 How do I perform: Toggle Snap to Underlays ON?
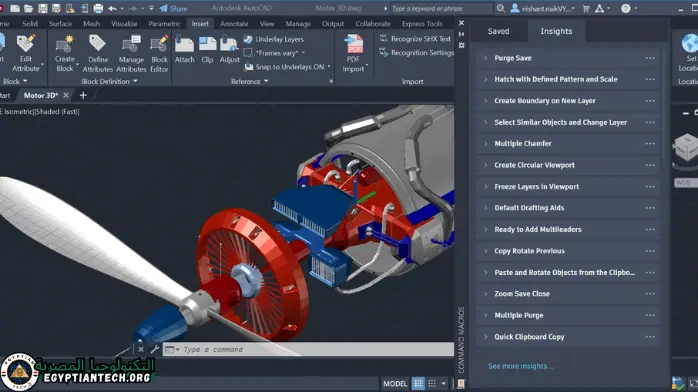tap(284, 67)
